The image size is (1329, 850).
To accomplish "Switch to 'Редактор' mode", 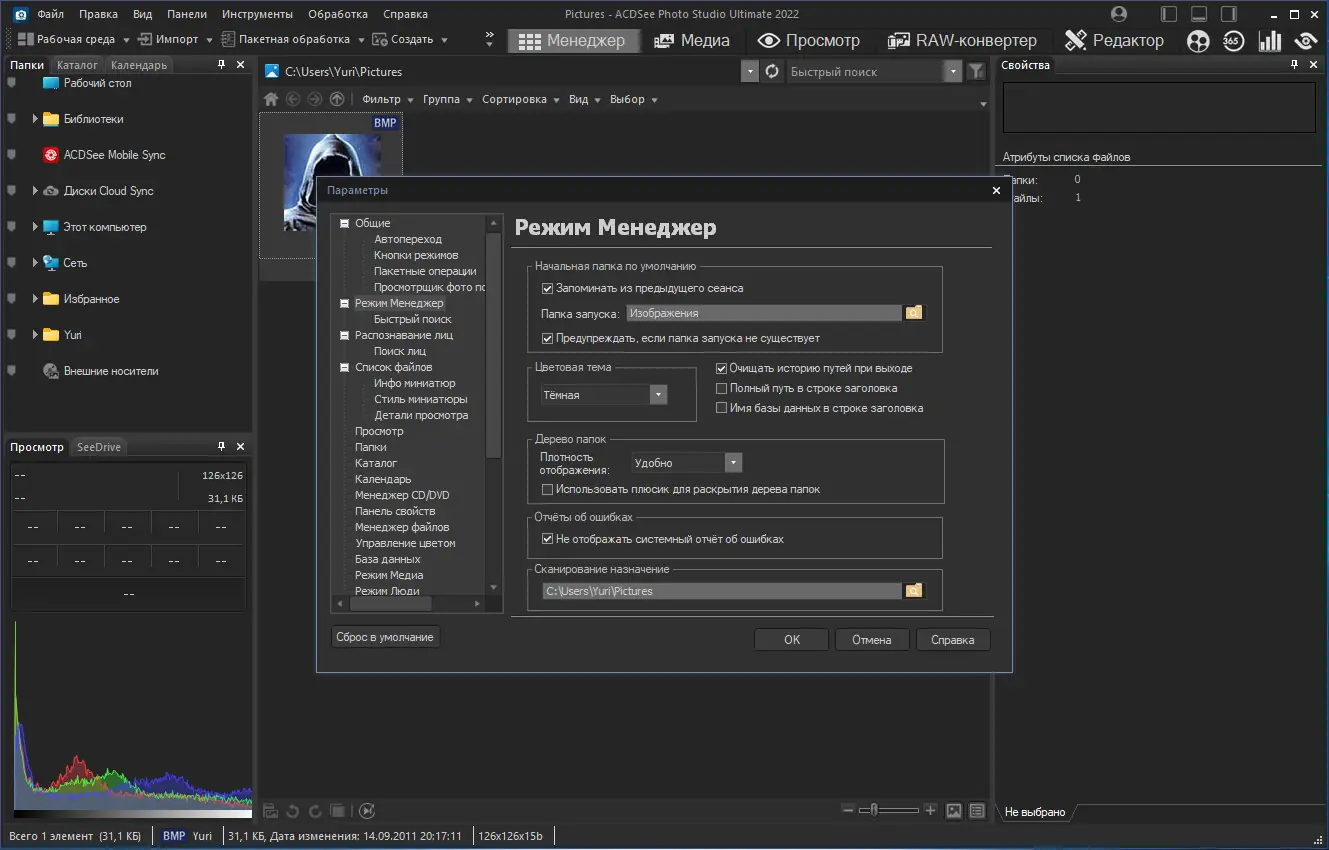I will (x=1115, y=40).
